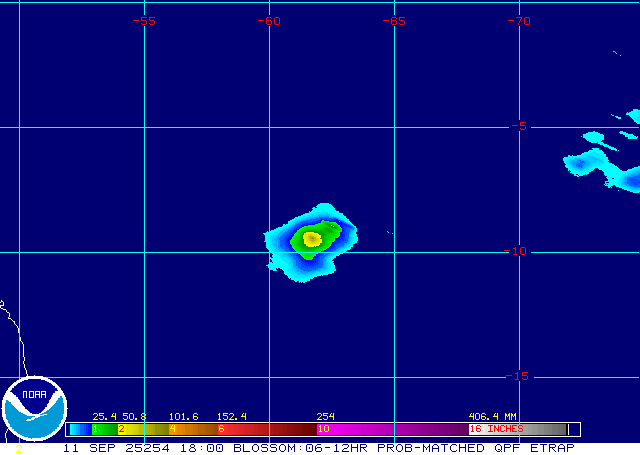Image resolution: width=640 pixels, height=455 pixels.
Task: Click the yellow storm core of Blossom
Action: pyautogui.click(x=311, y=239)
